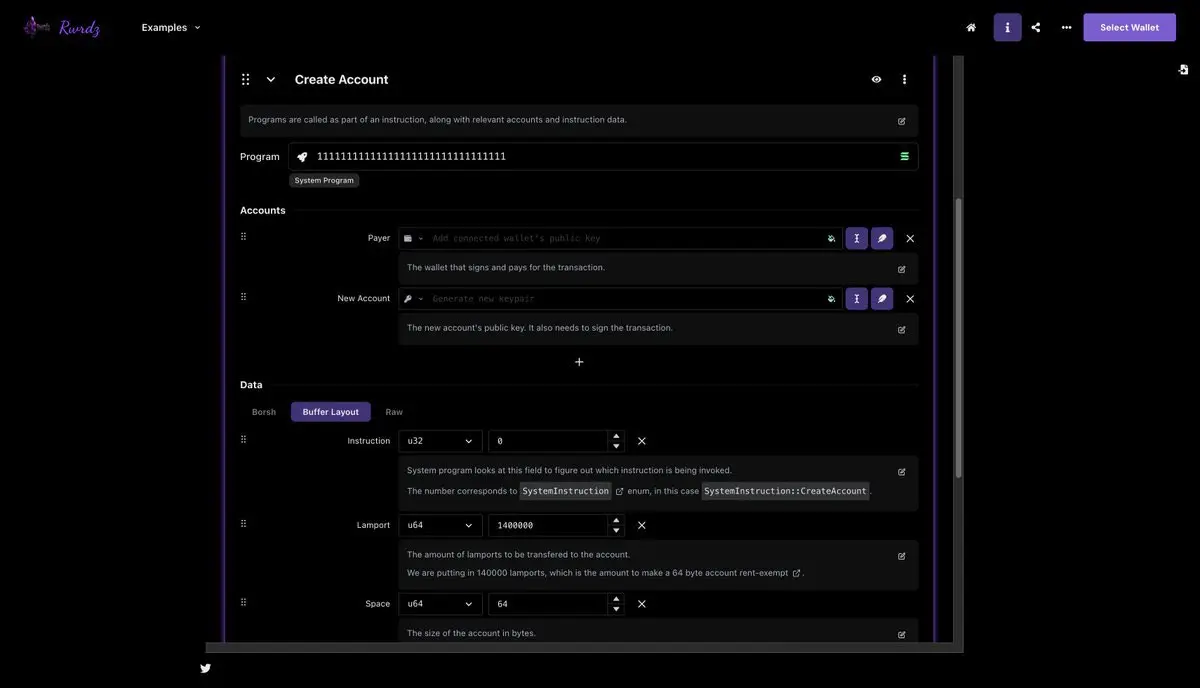Screen dimensions: 1200x688
Task: Remove the Space data field
Action: (642, 604)
